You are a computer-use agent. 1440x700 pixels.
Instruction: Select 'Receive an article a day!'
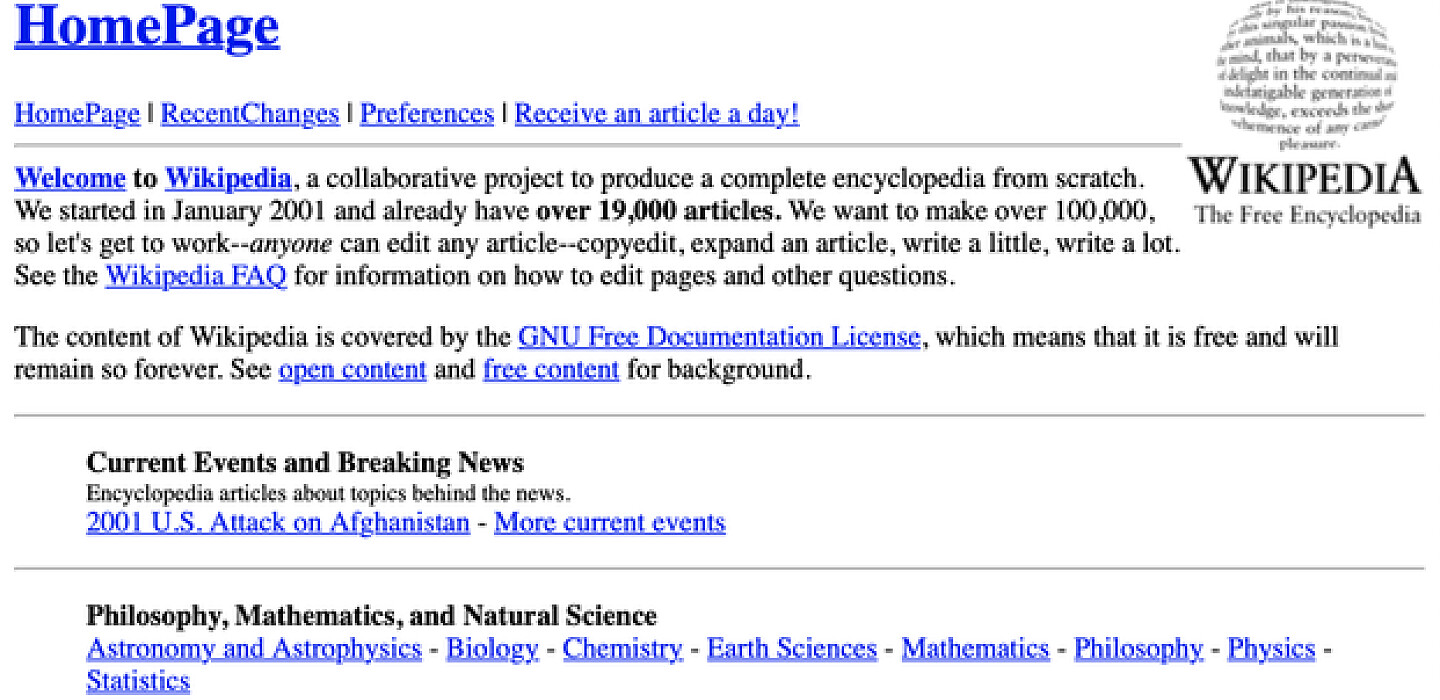point(657,114)
